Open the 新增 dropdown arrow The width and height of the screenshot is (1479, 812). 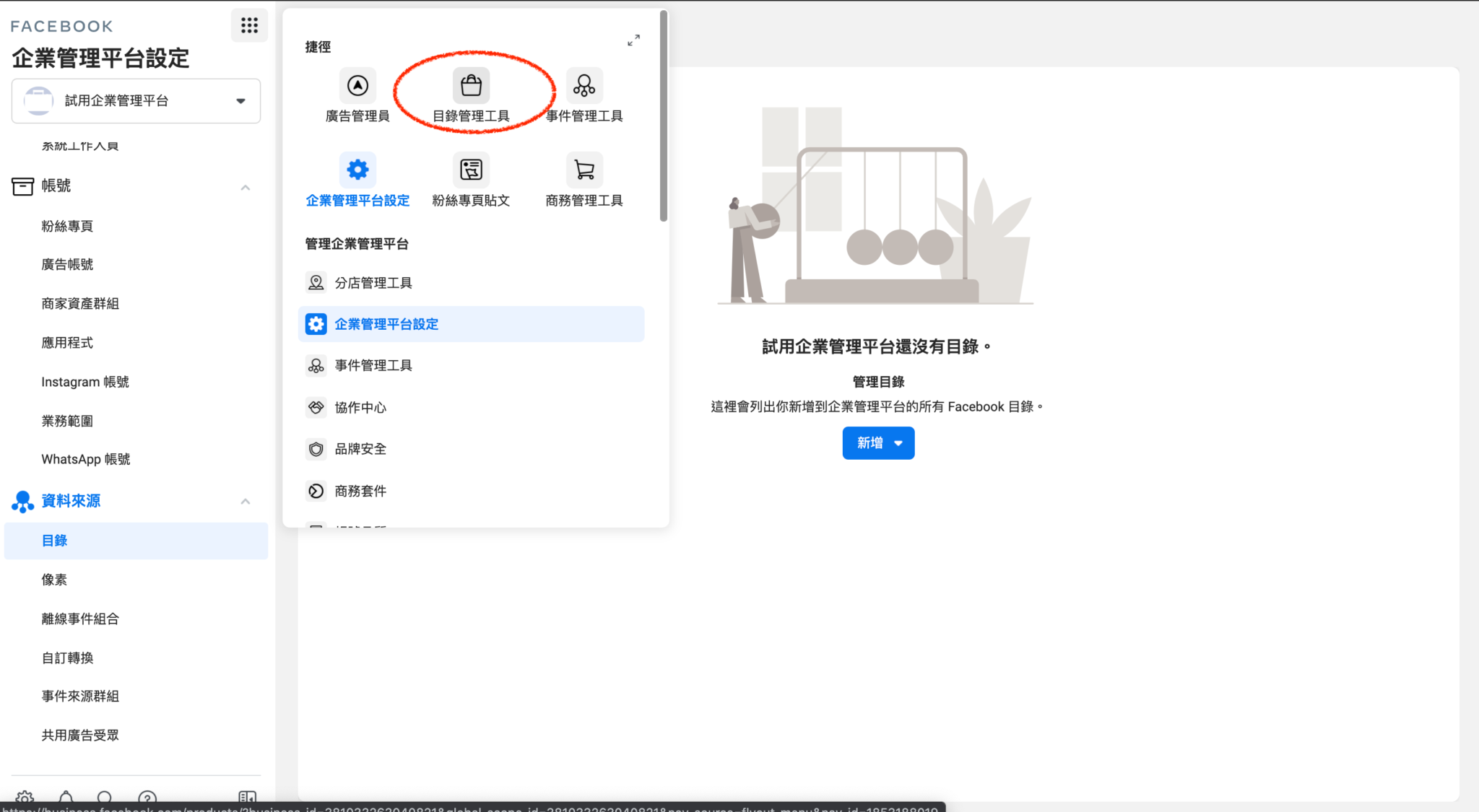(x=898, y=442)
